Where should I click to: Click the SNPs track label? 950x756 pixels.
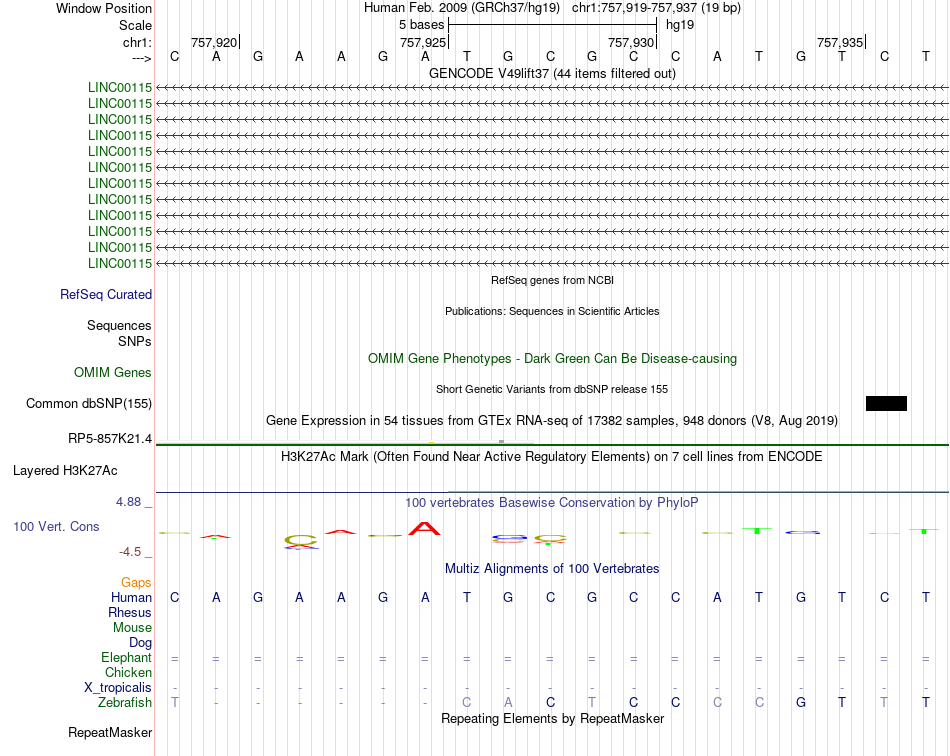(x=135, y=341)
